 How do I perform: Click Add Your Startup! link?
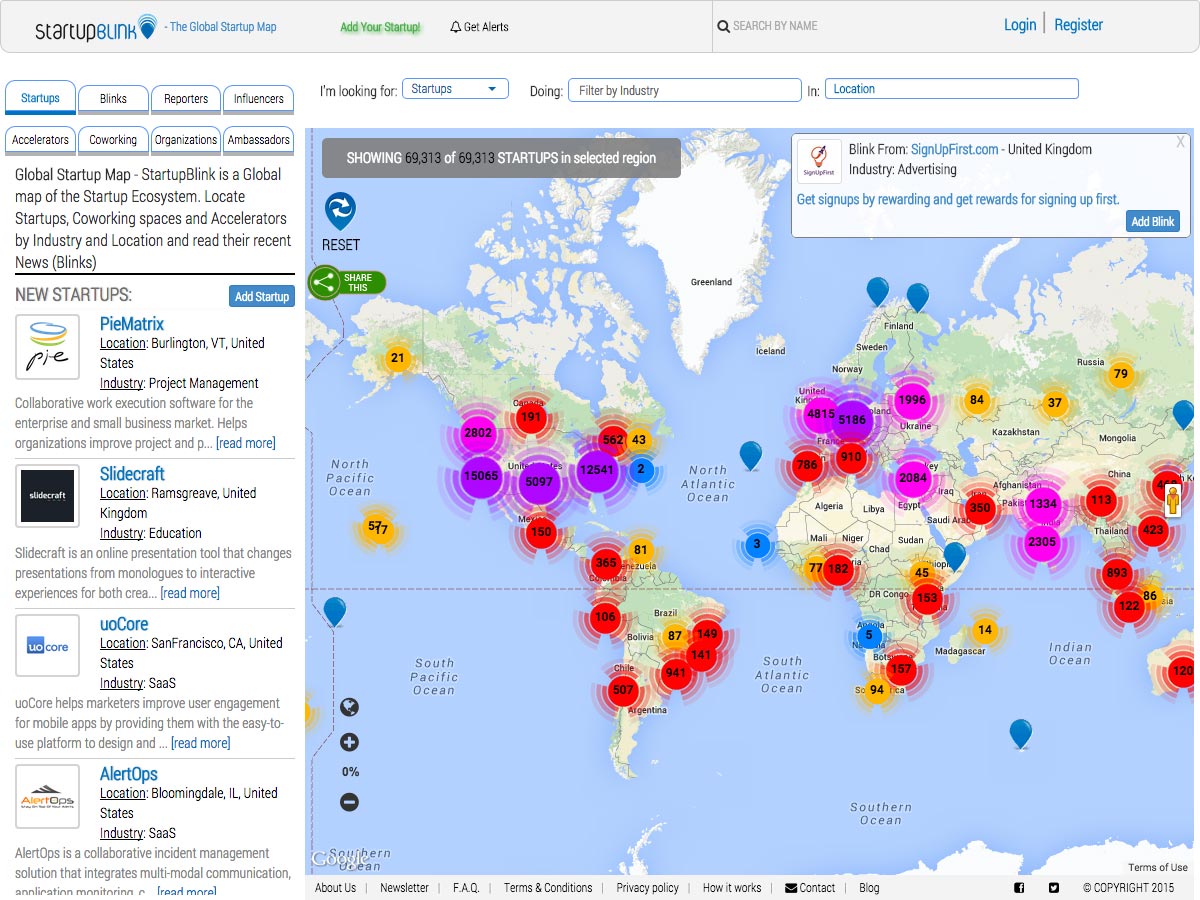[x=380, y=27]
